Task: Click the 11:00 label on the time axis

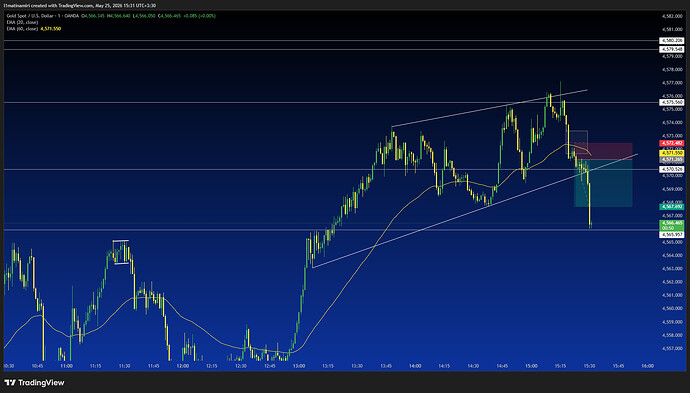Action: (66, 366)
